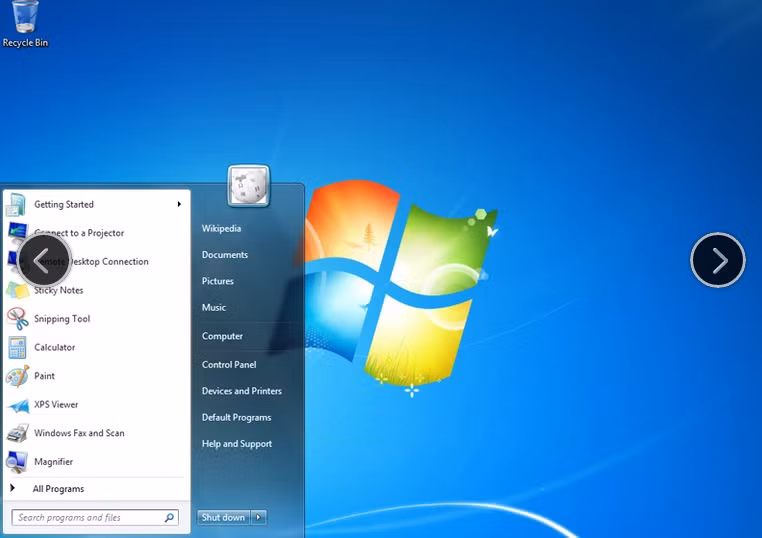Select Windows Fax and Scan label
Image resolution: width=762 pixels, height=538 pixels.
79,433
